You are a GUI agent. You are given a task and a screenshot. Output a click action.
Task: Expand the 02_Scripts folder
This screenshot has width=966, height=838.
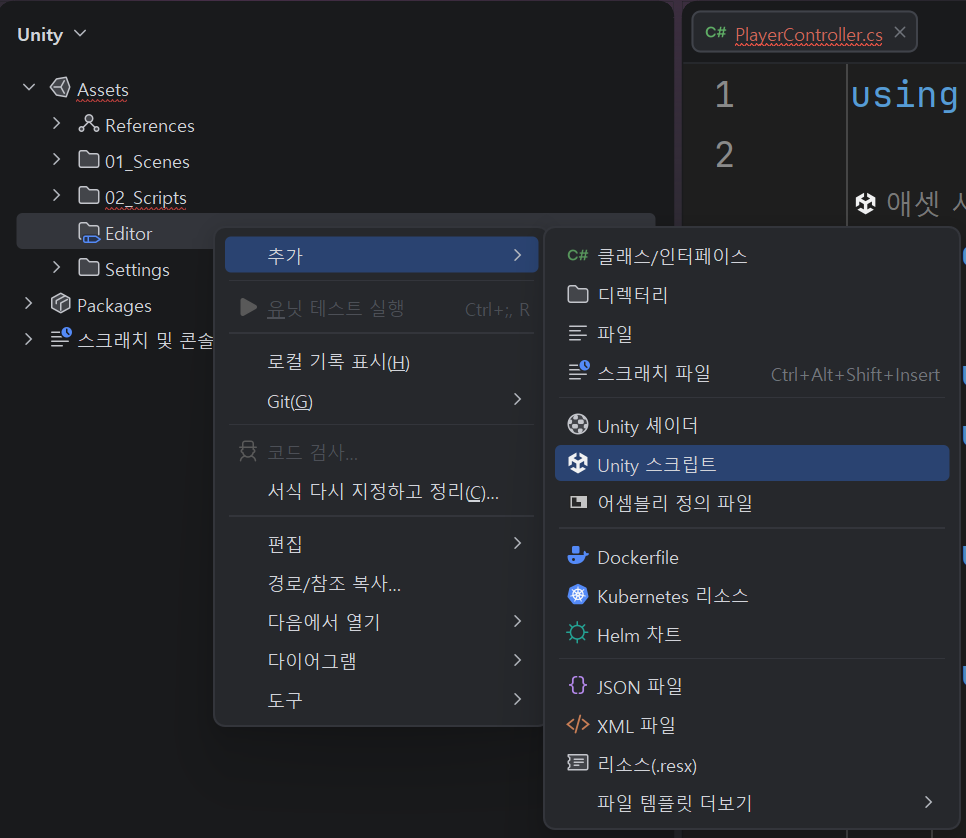pyautogui.click(x=57, y=195)
